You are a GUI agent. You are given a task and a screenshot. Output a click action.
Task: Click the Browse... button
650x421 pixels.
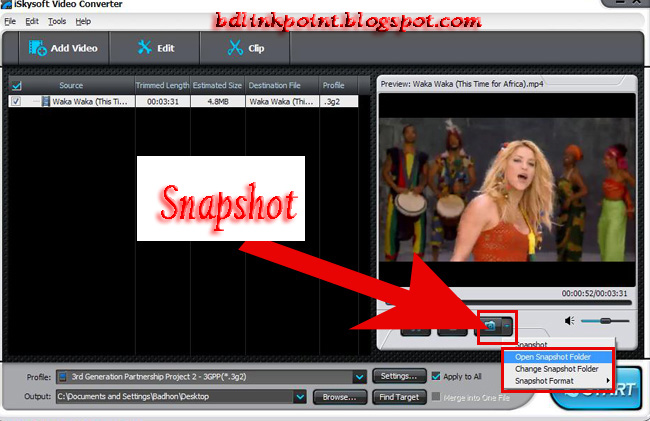[340, 397]
